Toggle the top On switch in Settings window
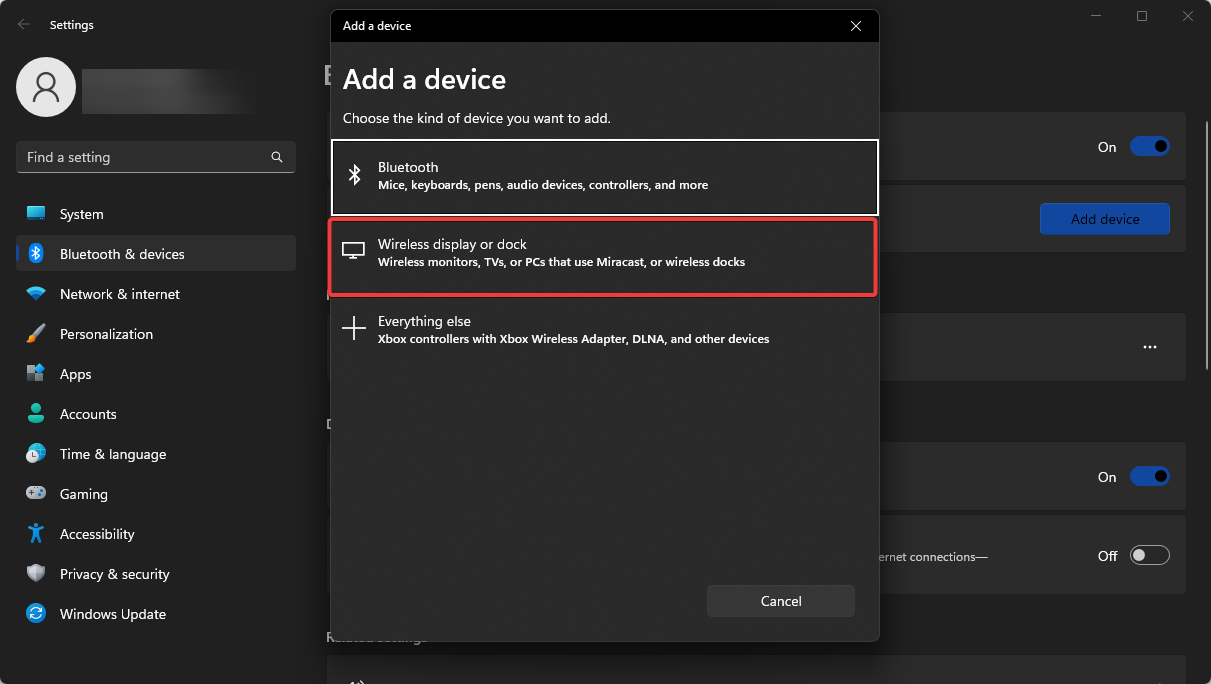The height and width of the screenshot is (684, 1211). [x=1150, y=146]
